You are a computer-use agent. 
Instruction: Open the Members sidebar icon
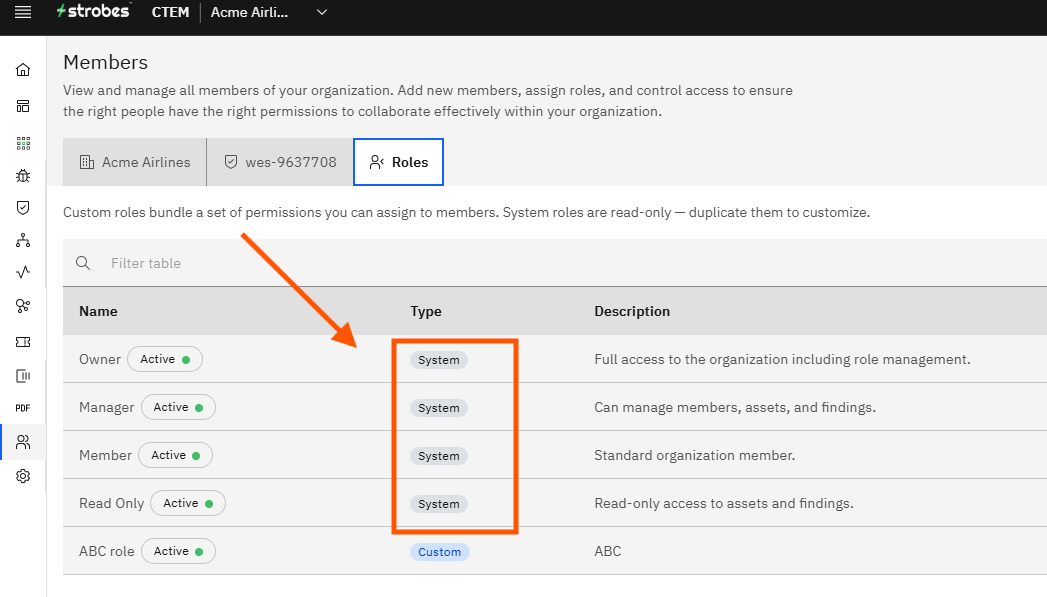point(23,442)
